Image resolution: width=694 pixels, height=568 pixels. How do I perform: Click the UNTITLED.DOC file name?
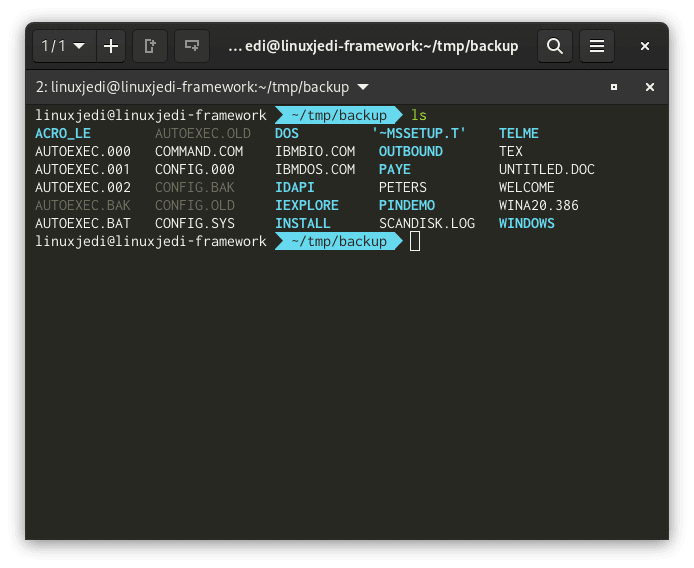point(546,169)
